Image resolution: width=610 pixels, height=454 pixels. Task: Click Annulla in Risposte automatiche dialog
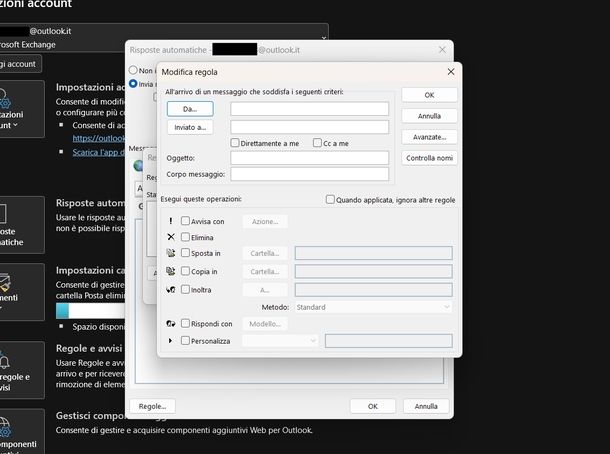[426, 406]
